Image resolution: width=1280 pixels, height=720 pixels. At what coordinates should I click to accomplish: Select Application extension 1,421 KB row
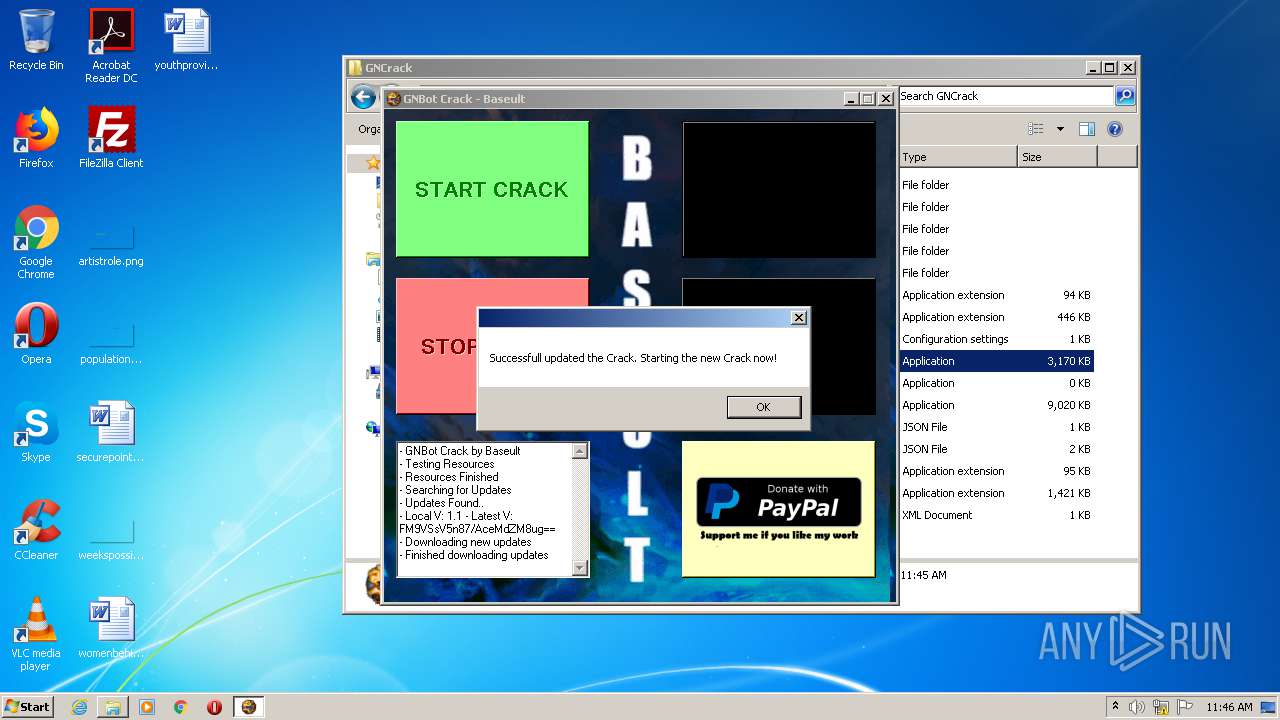pos(996,493)
